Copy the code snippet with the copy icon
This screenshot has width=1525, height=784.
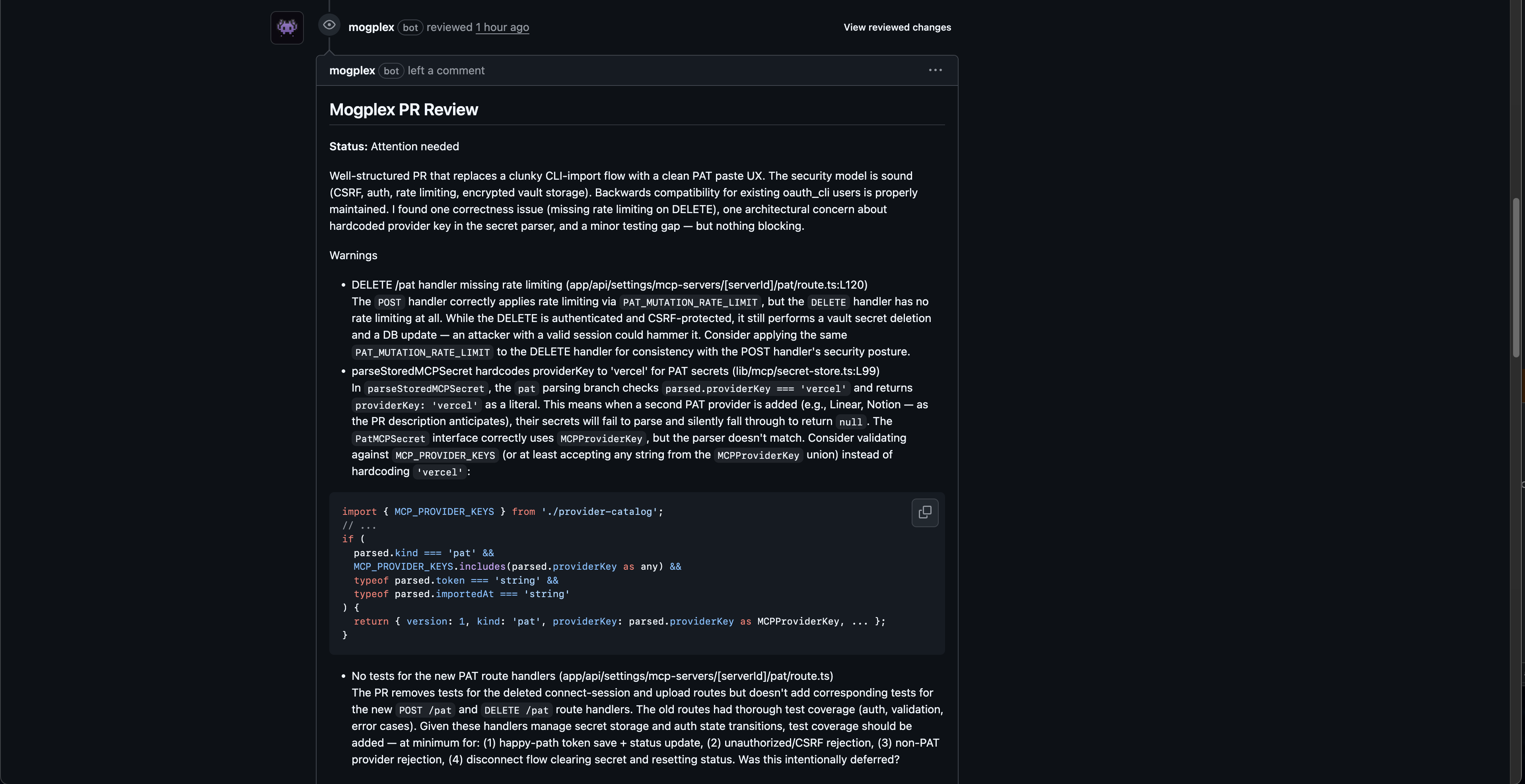point(924,512)
